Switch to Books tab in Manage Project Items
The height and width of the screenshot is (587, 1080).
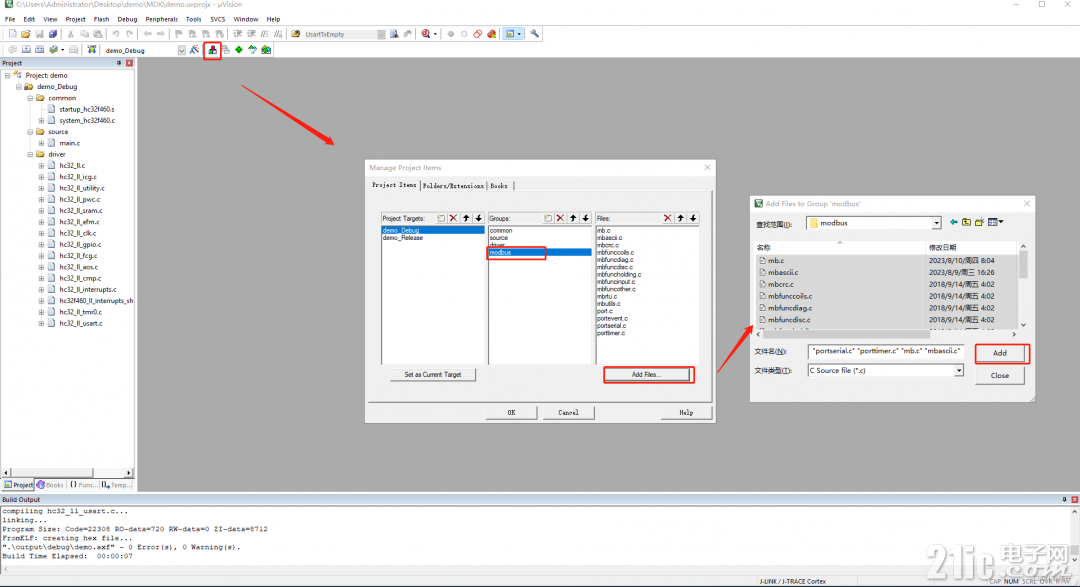499,186
